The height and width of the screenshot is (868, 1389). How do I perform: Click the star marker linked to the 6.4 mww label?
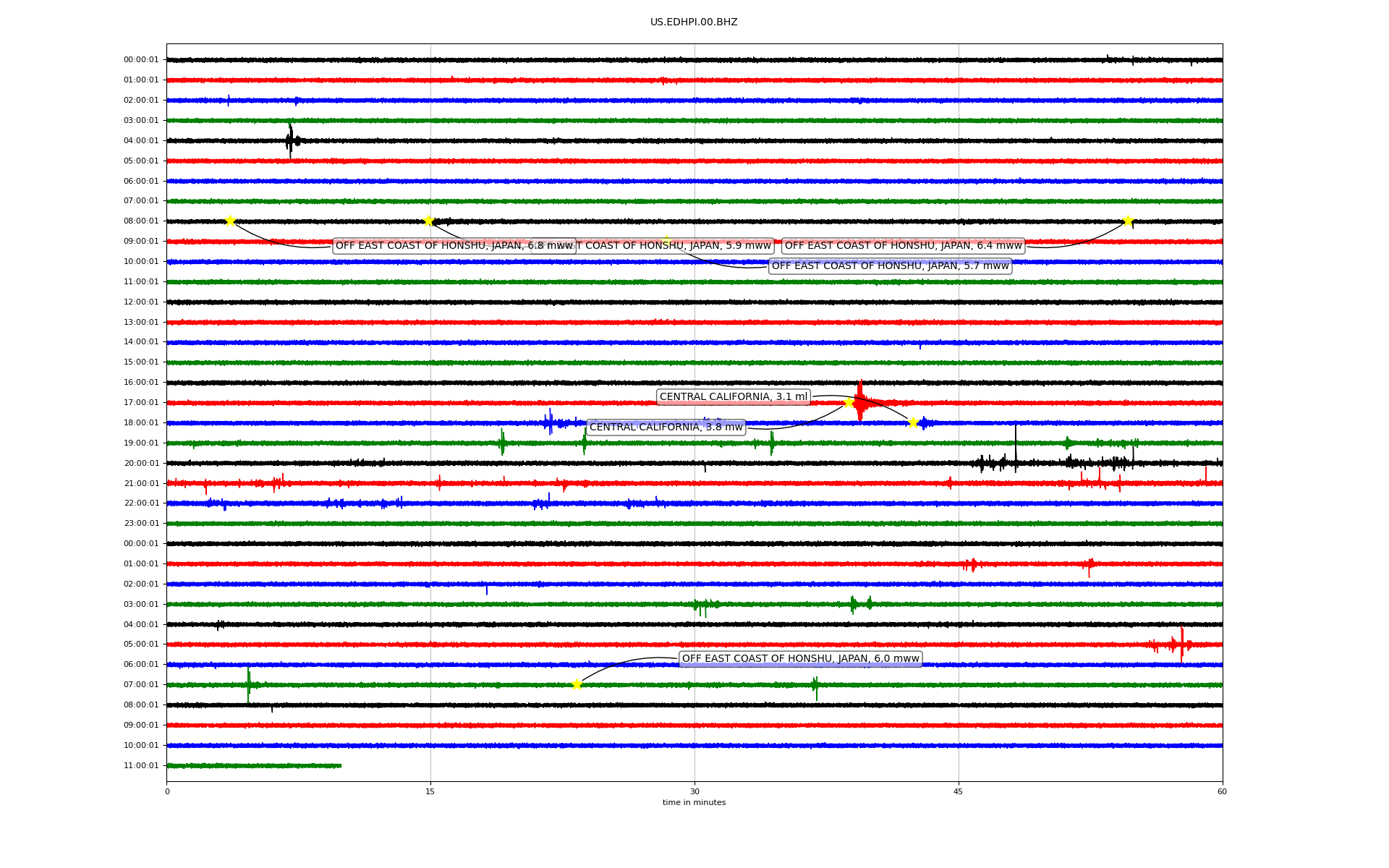point(1127,221)
